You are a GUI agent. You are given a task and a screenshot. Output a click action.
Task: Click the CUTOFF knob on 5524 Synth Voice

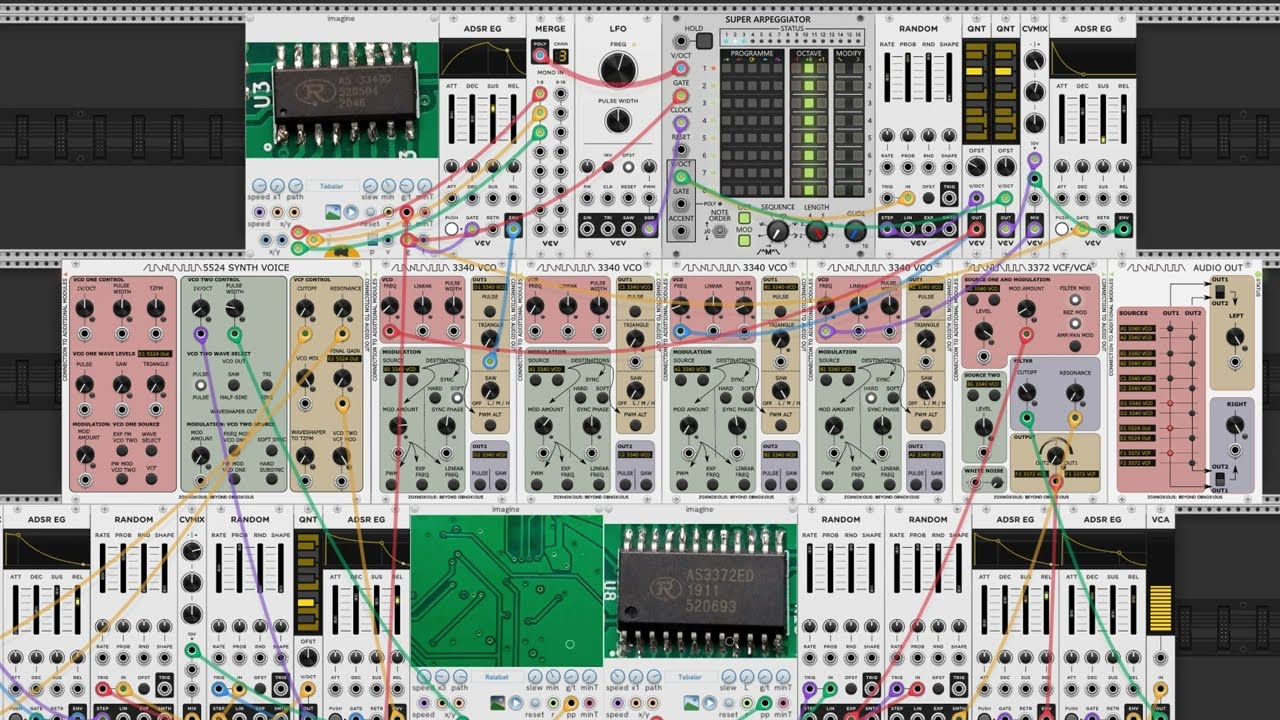[x=305, y=310]
